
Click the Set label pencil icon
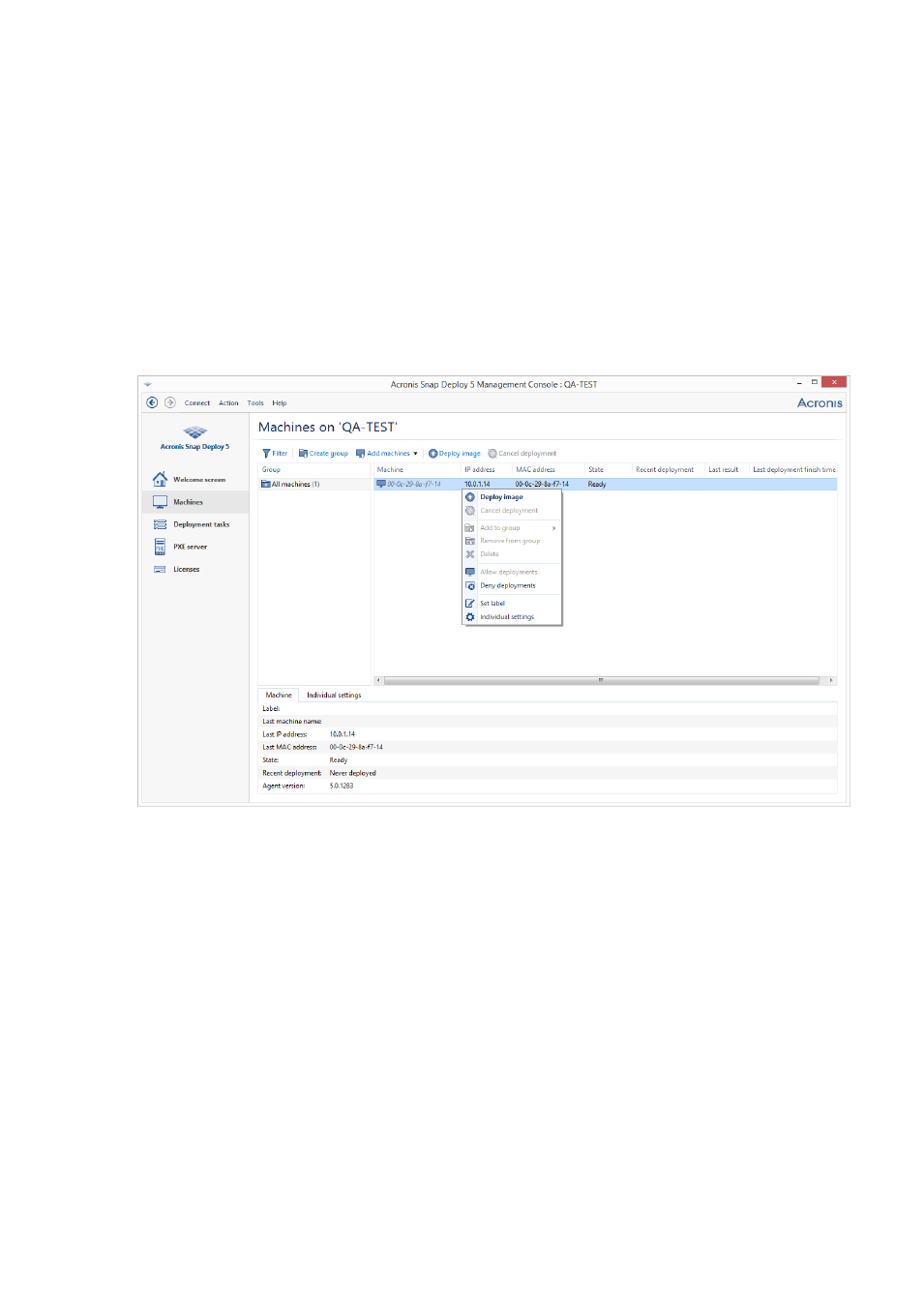[x=470, y=603]
